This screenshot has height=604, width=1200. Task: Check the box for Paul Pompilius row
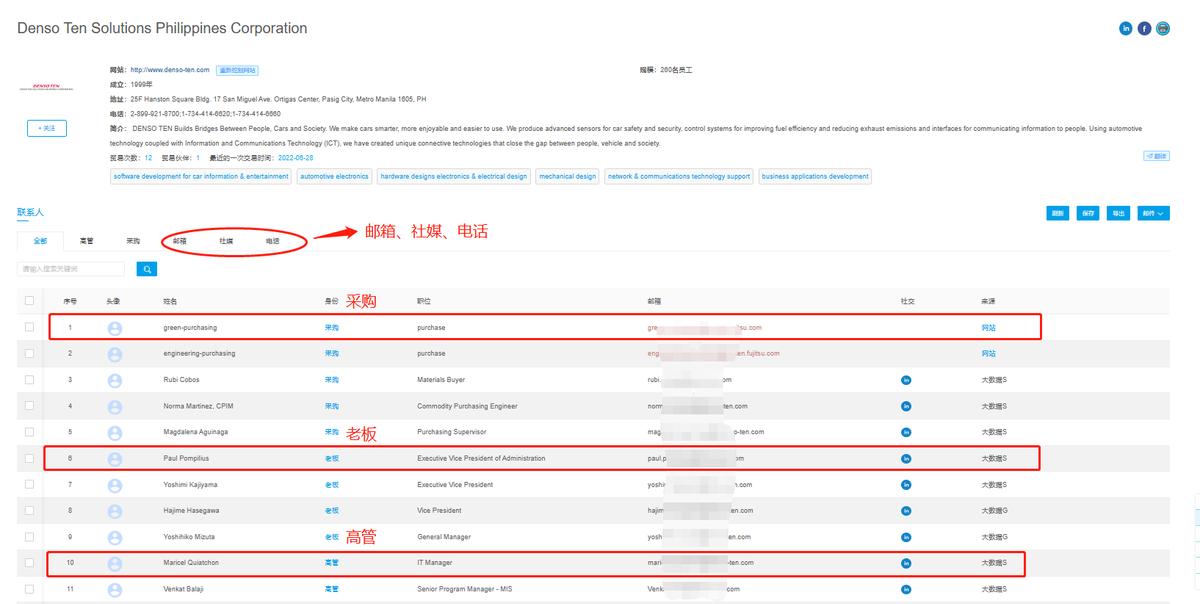point(29,458)
